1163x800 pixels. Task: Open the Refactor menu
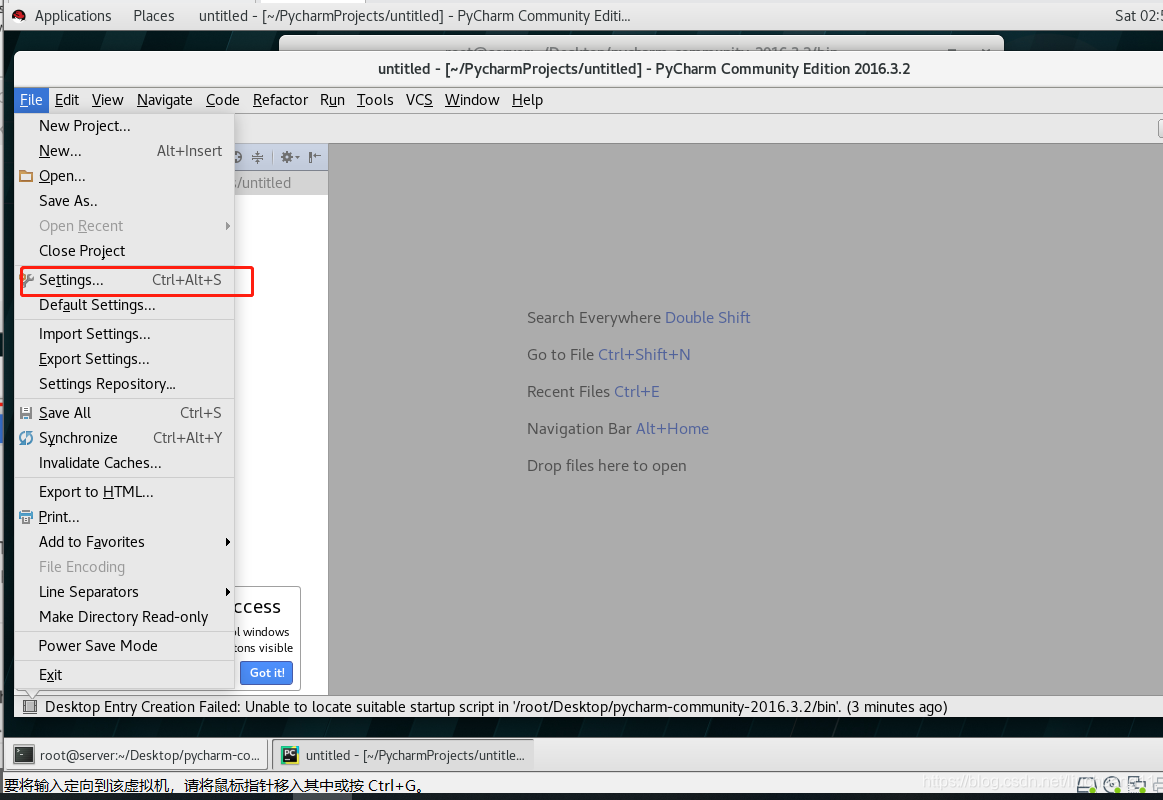[x=280, y=100]
